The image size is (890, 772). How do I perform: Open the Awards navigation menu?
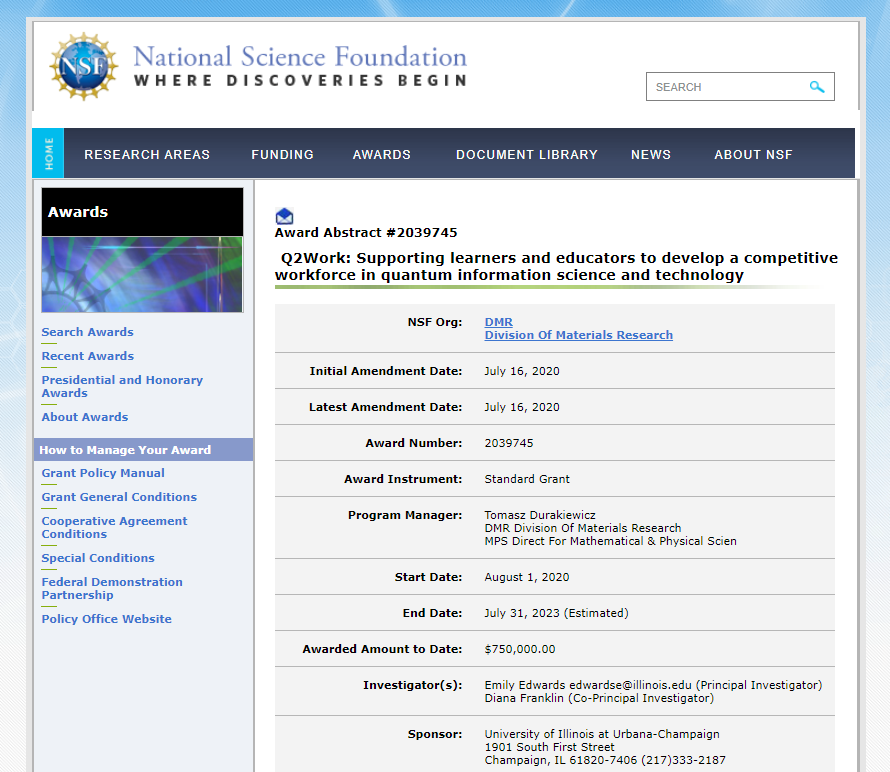click(x=381, y=155)
